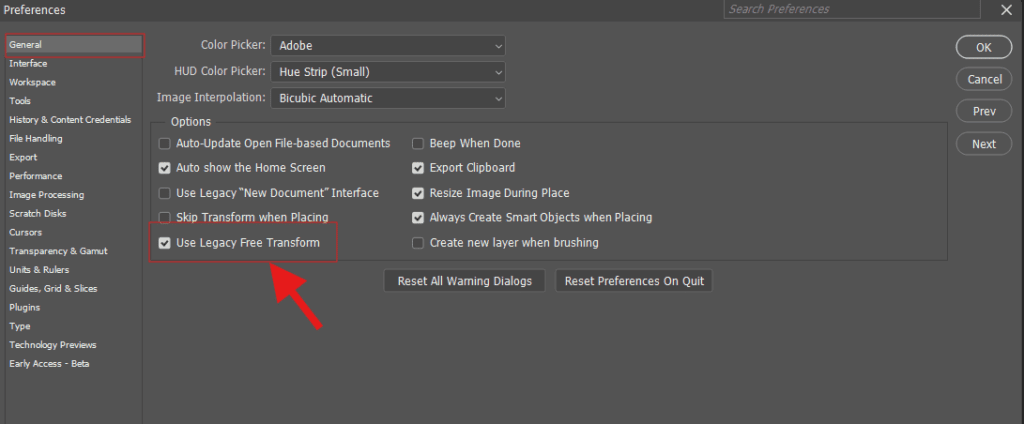Open Technology Previews settings

[53, 345]
